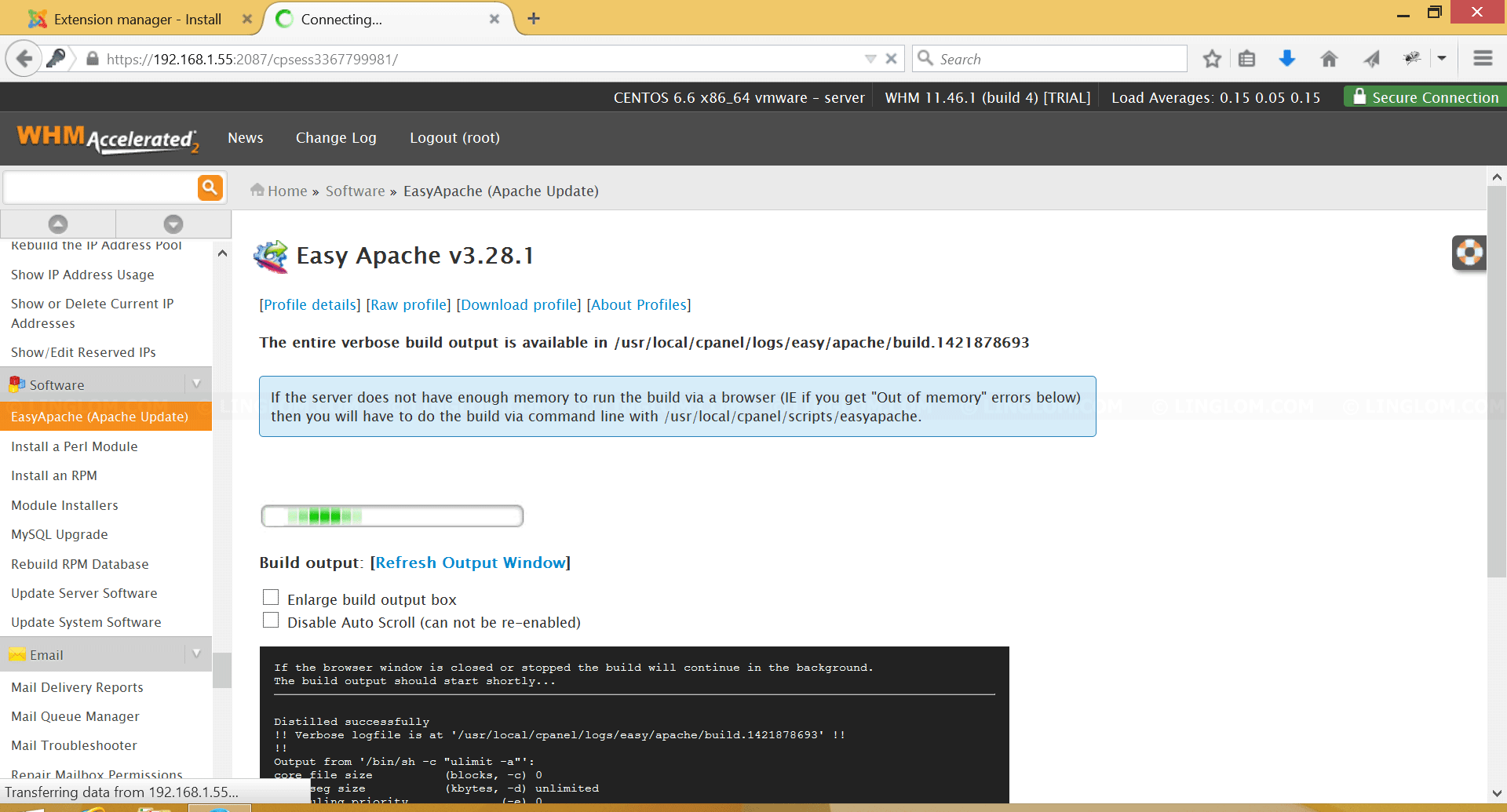Open Show/Edit Reserved IPs

pos(83,352)
